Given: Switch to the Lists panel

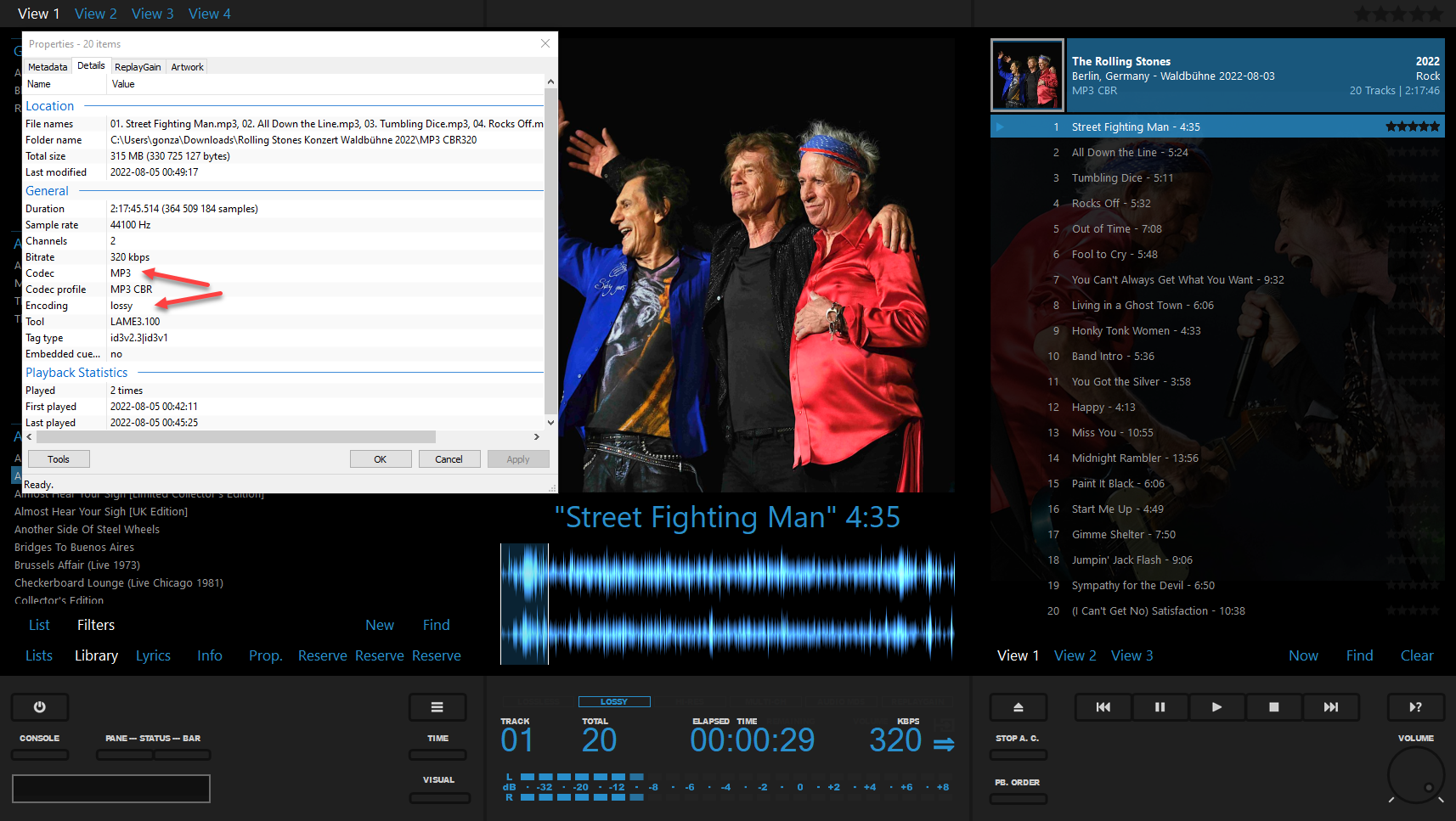Looking at the screenshot, I should (39, 655).
